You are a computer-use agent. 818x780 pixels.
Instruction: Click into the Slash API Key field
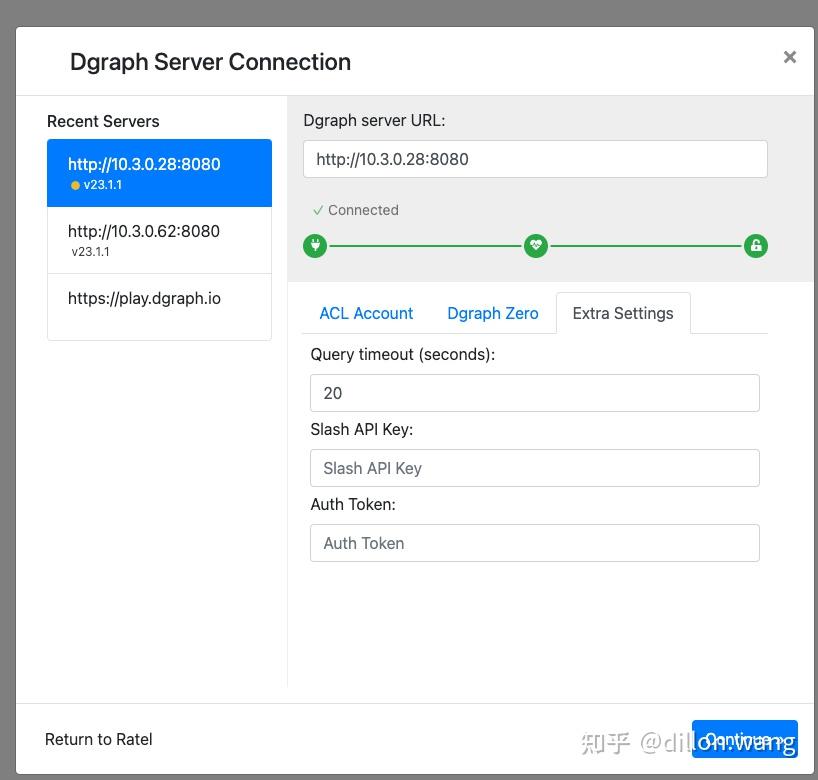coord(535,468)
